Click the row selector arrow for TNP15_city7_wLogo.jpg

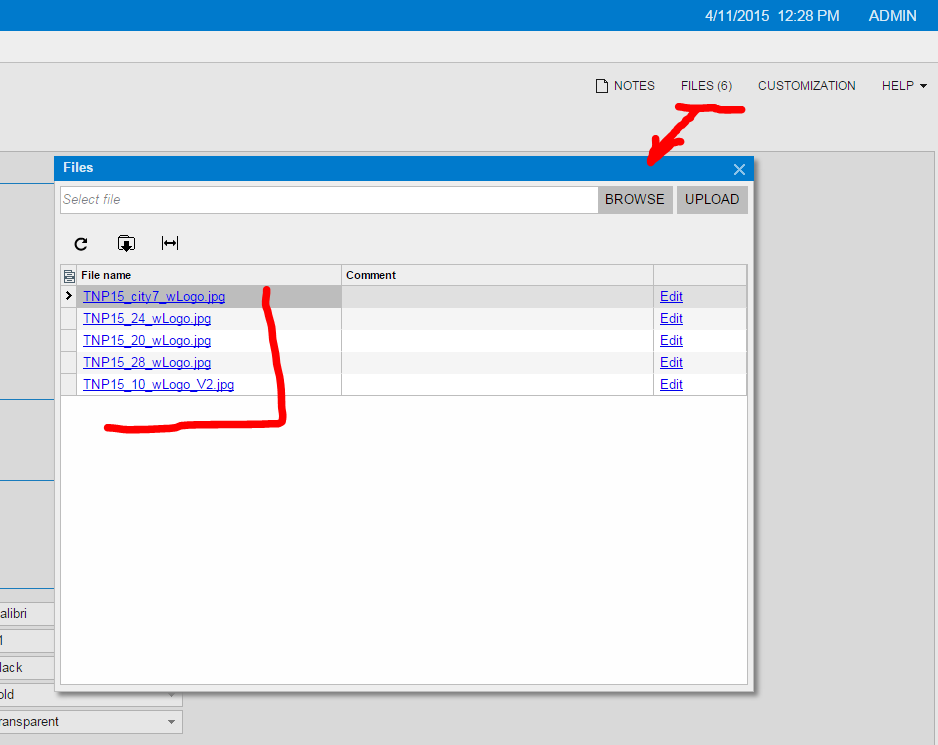[69, 296]
